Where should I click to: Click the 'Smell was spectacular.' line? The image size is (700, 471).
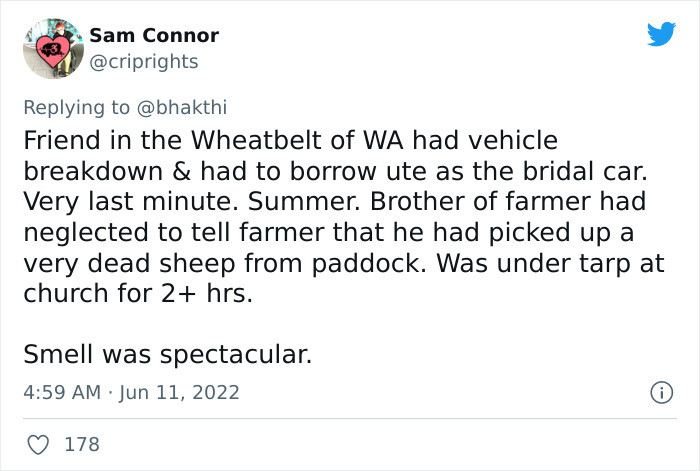coord(167,355)
